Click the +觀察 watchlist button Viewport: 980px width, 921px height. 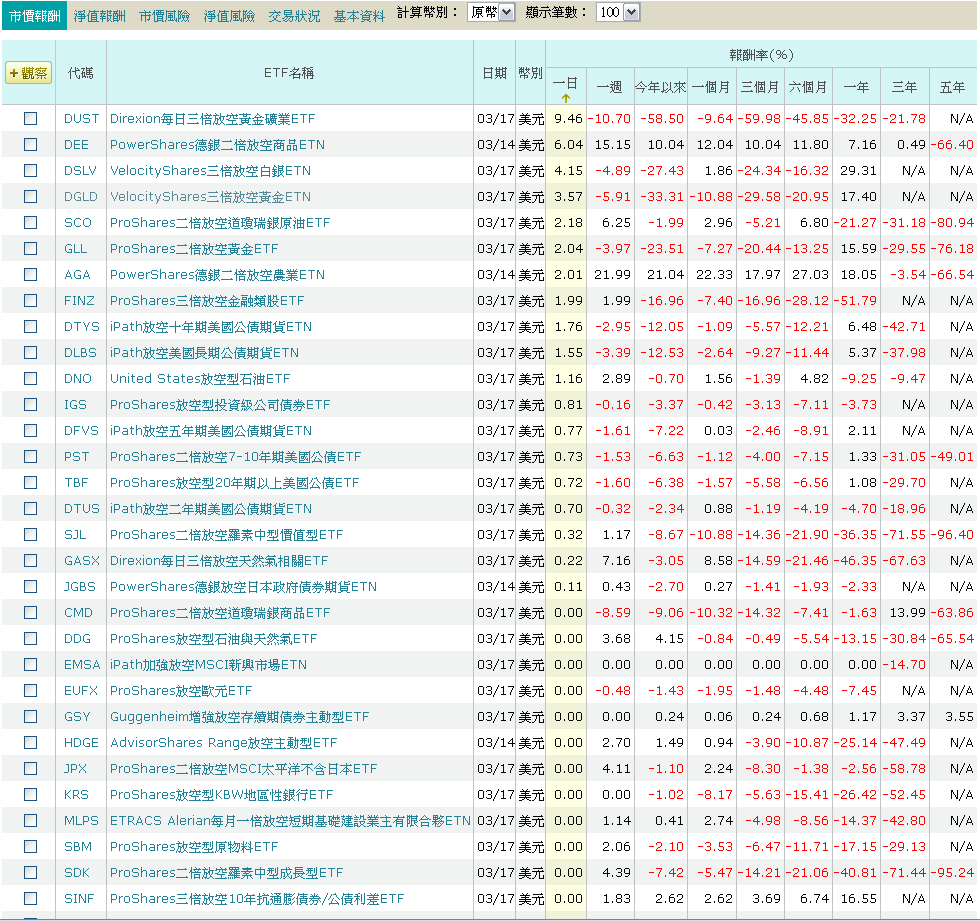28,73
